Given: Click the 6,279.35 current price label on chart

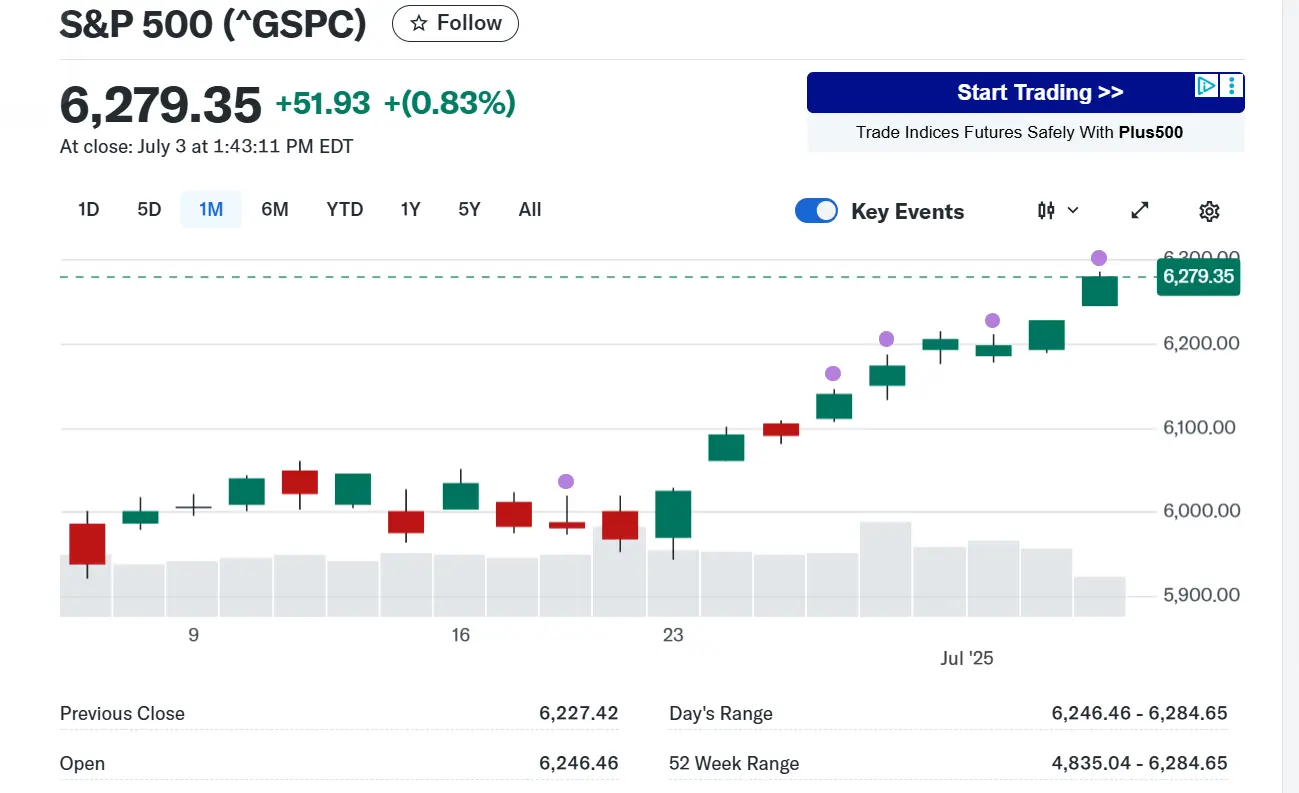Looking at the screenshot, I should [x=1197, y=277].
